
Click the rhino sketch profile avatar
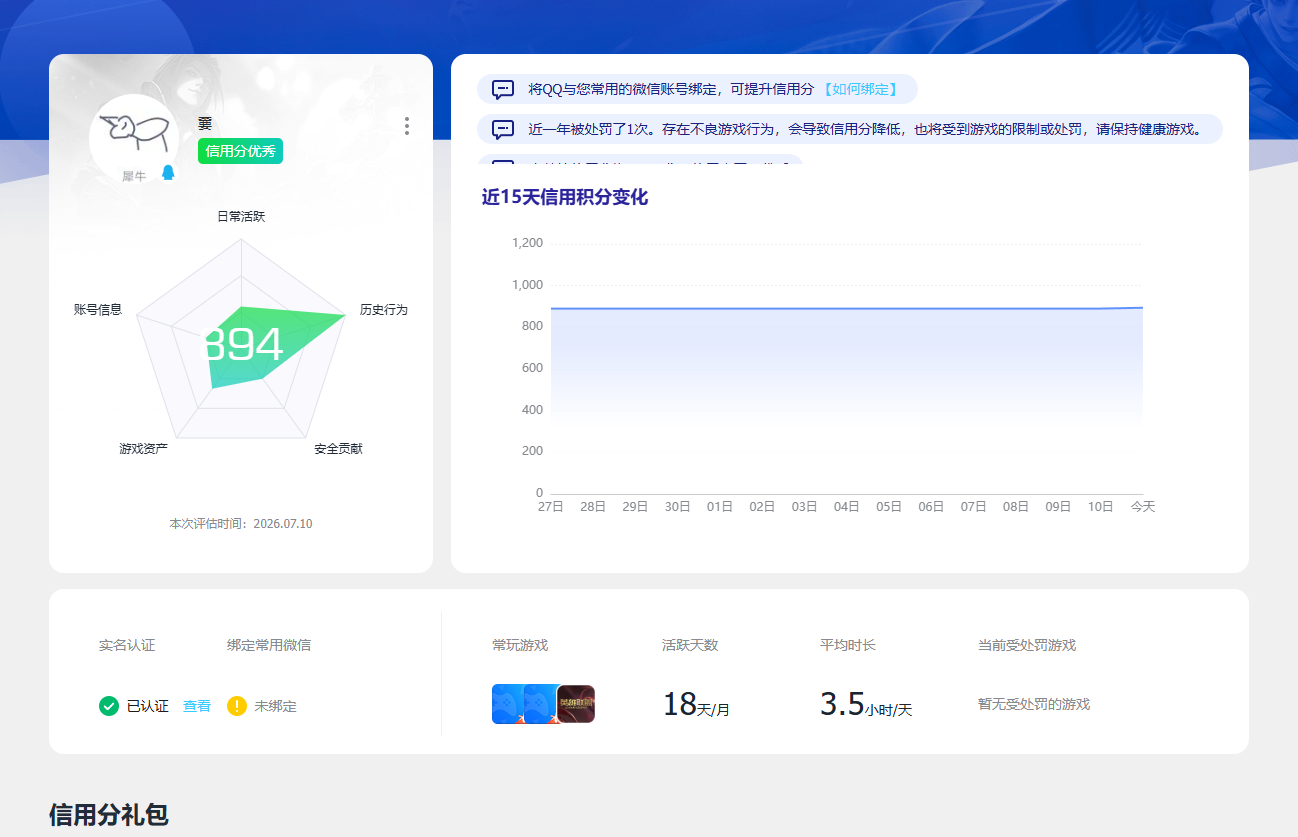[134, 139]
